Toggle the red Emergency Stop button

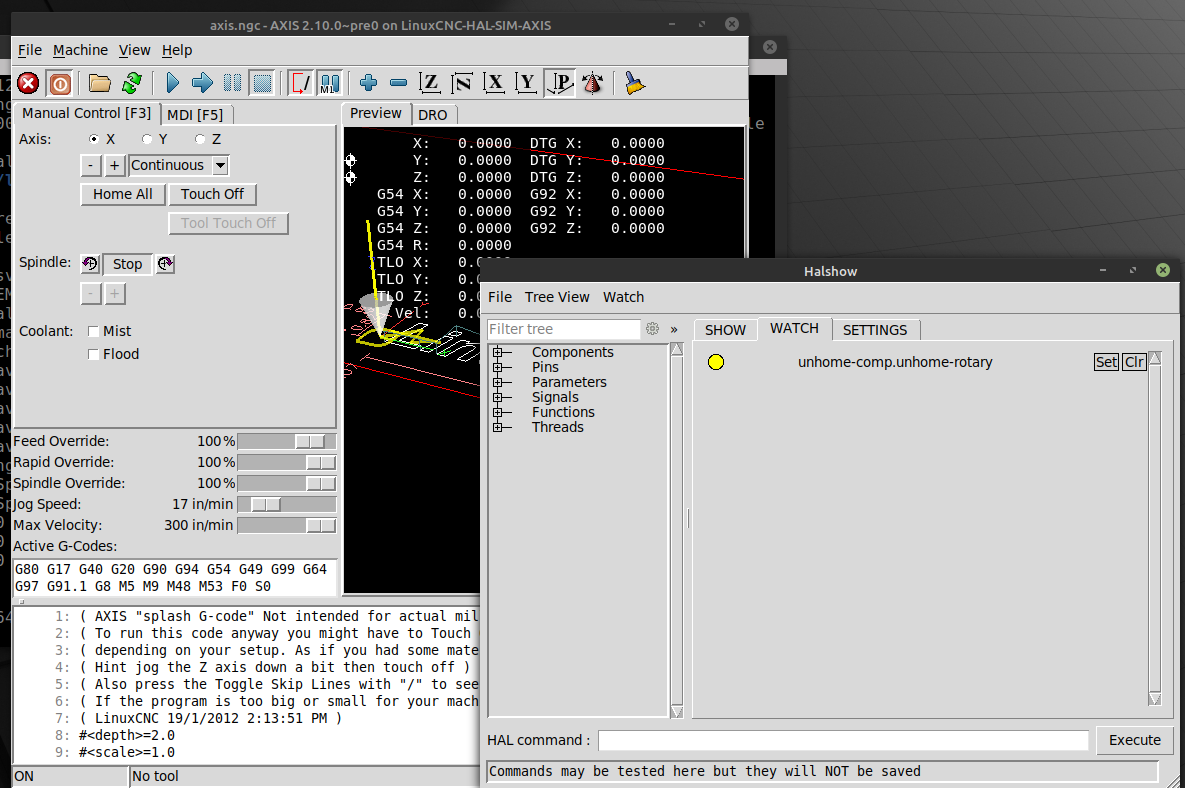click(x=28, y=83)
